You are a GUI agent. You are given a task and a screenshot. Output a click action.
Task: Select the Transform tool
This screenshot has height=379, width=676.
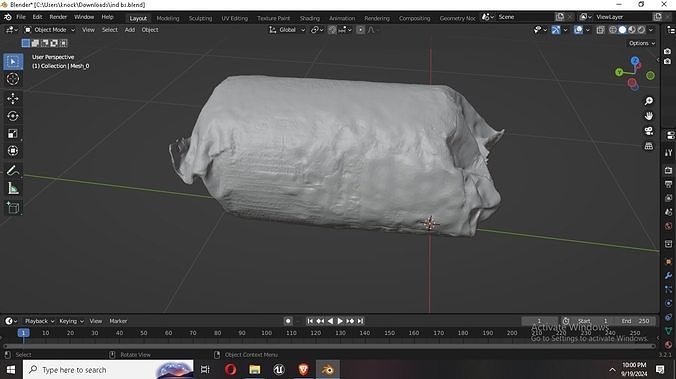click(x=13, y=151)
